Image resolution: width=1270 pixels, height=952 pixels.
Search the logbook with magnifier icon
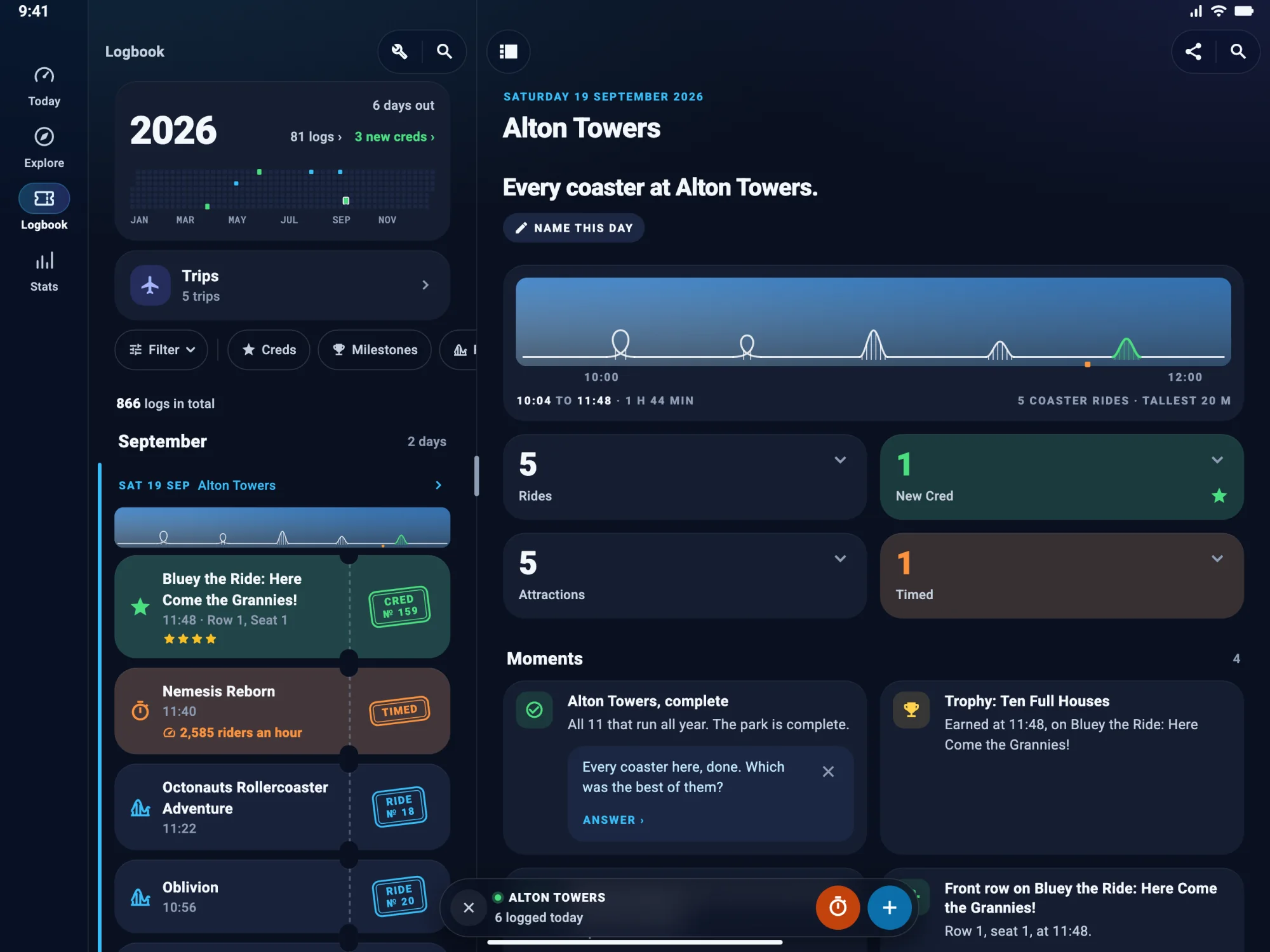pos(444,51)
